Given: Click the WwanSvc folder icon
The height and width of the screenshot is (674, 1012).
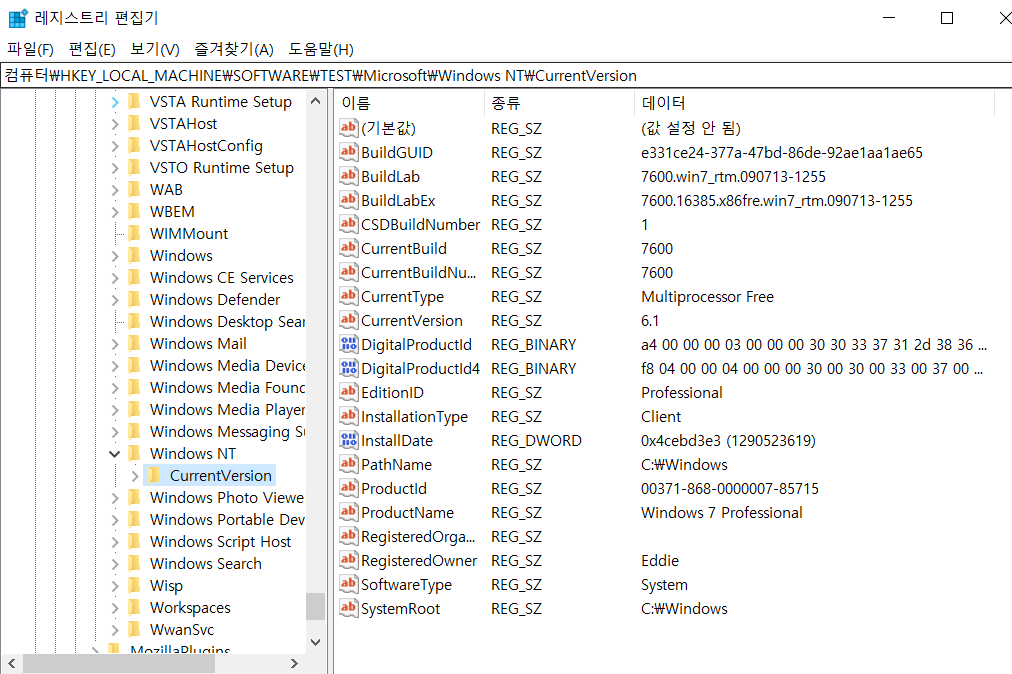Looking at the screenshot, I should pos(134,628).
